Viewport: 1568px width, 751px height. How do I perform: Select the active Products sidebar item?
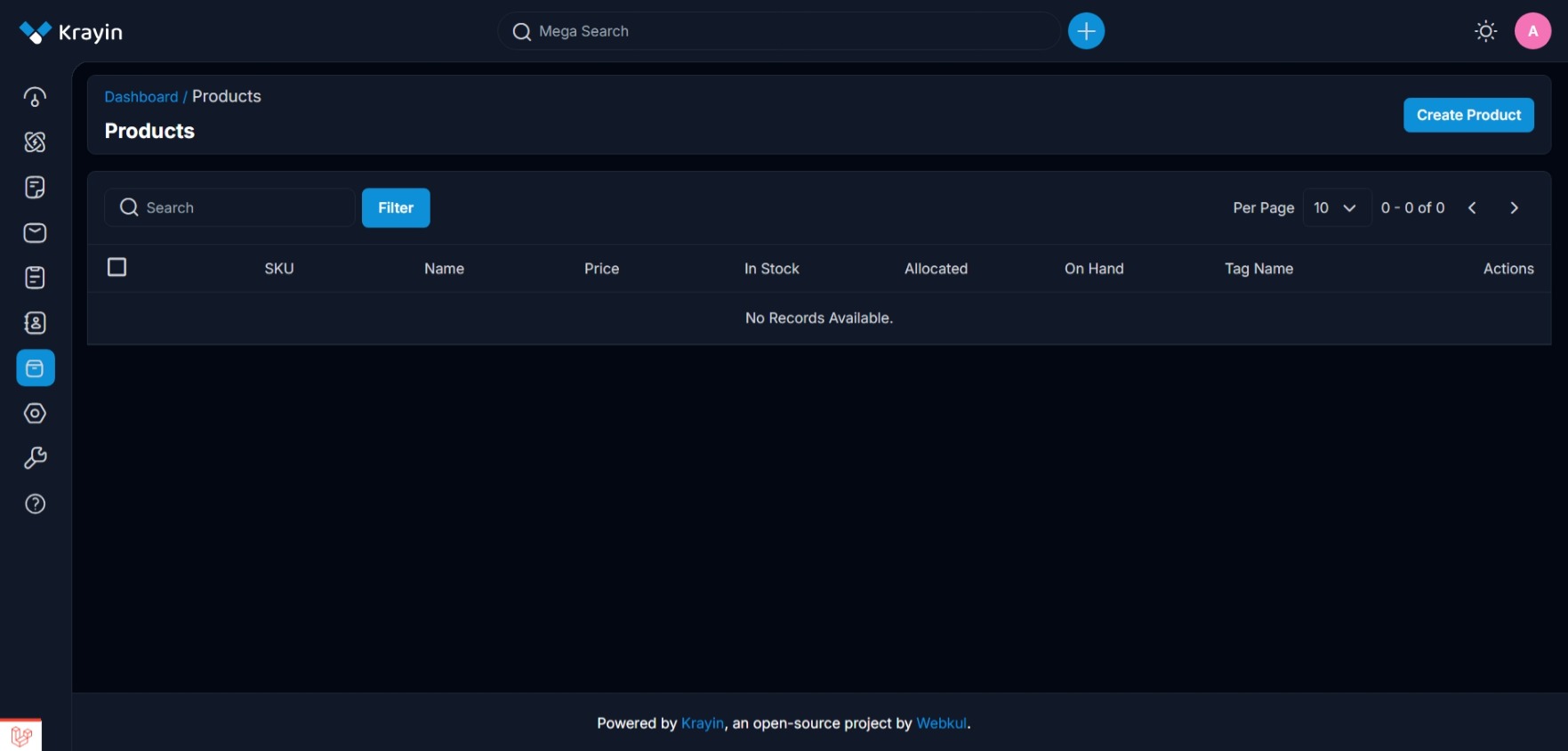point(36,368)
